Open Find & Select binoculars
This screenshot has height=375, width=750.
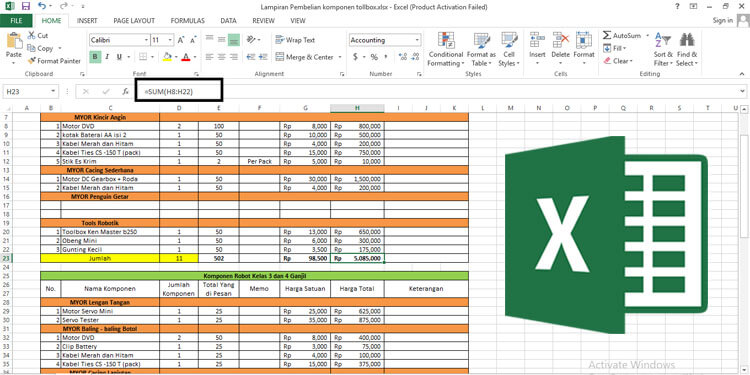point(687,49)
